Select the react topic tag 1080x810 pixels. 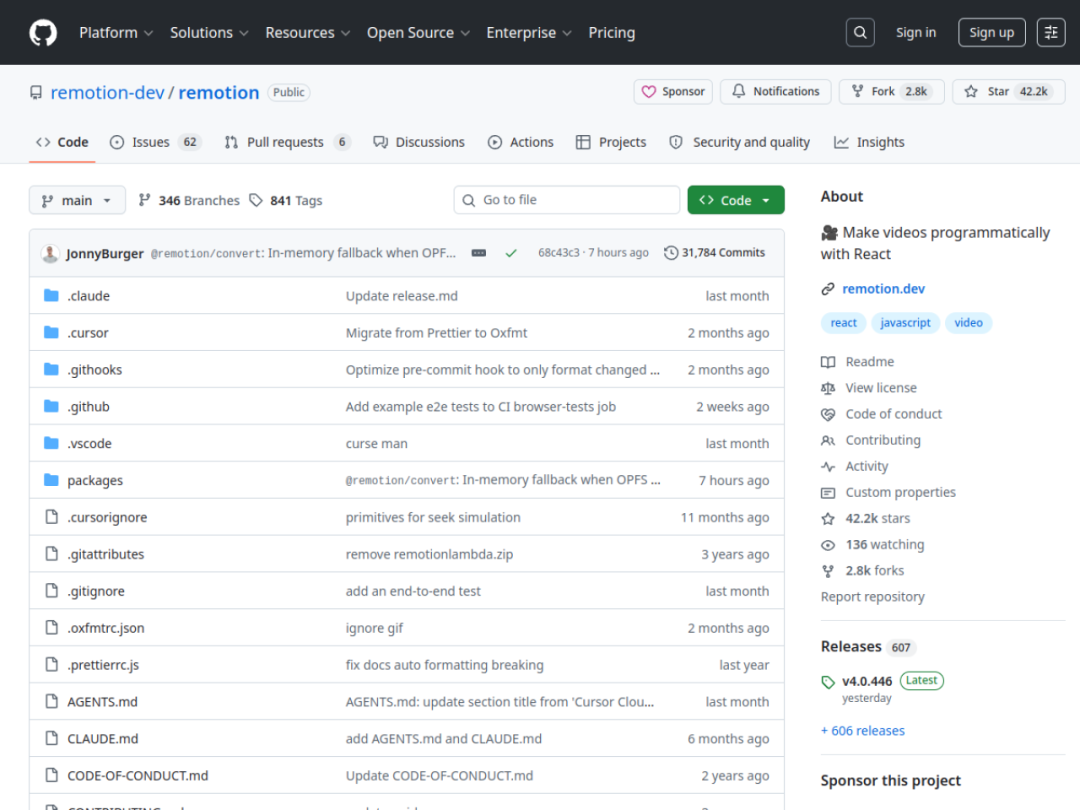click(843, 322)
